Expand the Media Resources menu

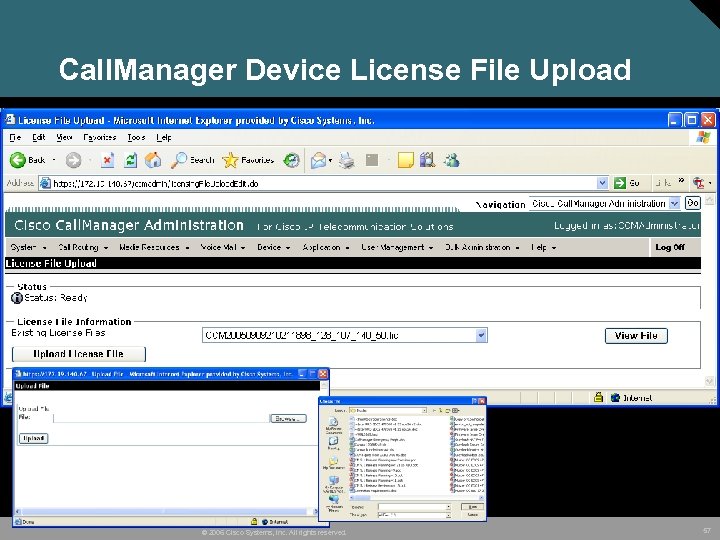click(154, 248)
